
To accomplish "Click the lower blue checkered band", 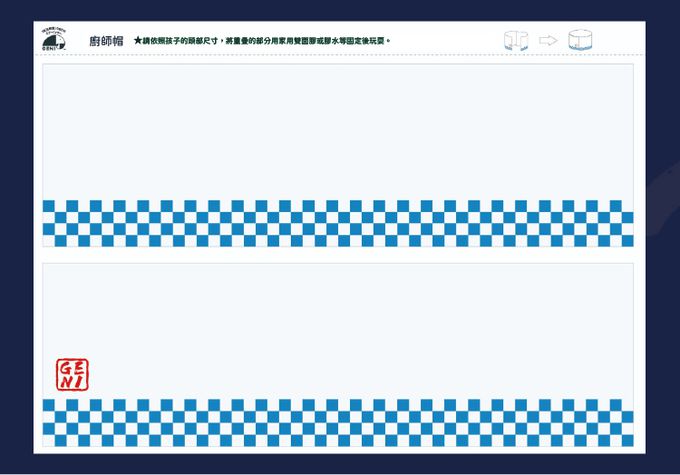I will (338, 423).
